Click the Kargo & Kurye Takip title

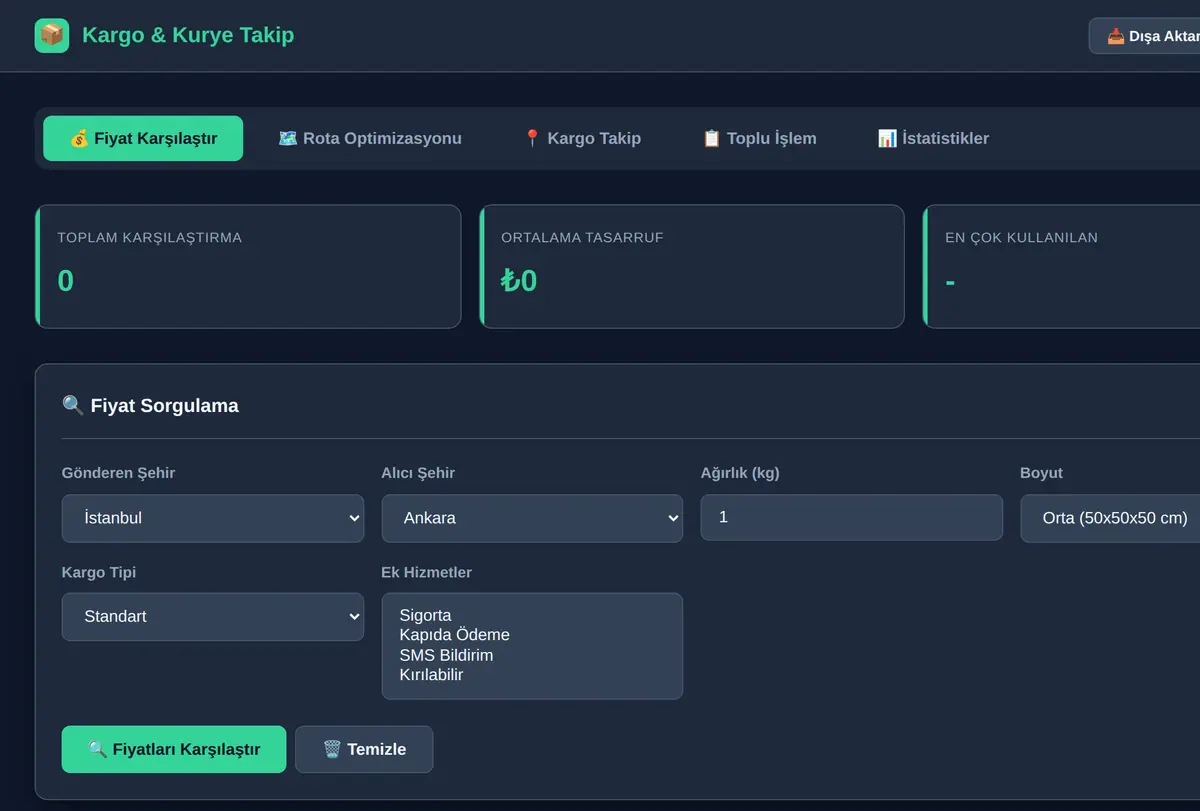click(188, 36)
